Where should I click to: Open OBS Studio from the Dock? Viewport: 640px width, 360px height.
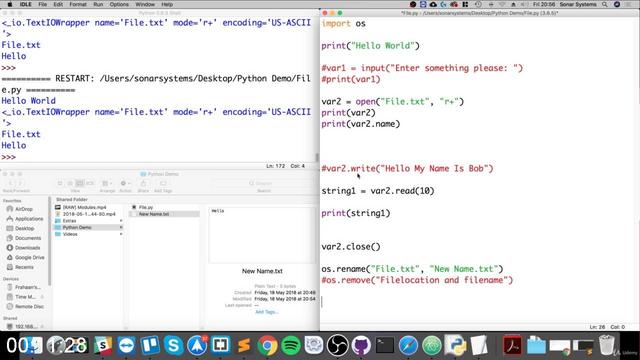[x=338, y=345]
